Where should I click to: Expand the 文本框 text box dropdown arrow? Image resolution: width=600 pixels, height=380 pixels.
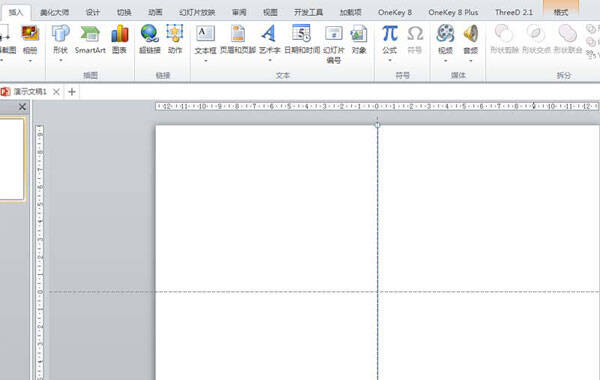pos(205,60)
